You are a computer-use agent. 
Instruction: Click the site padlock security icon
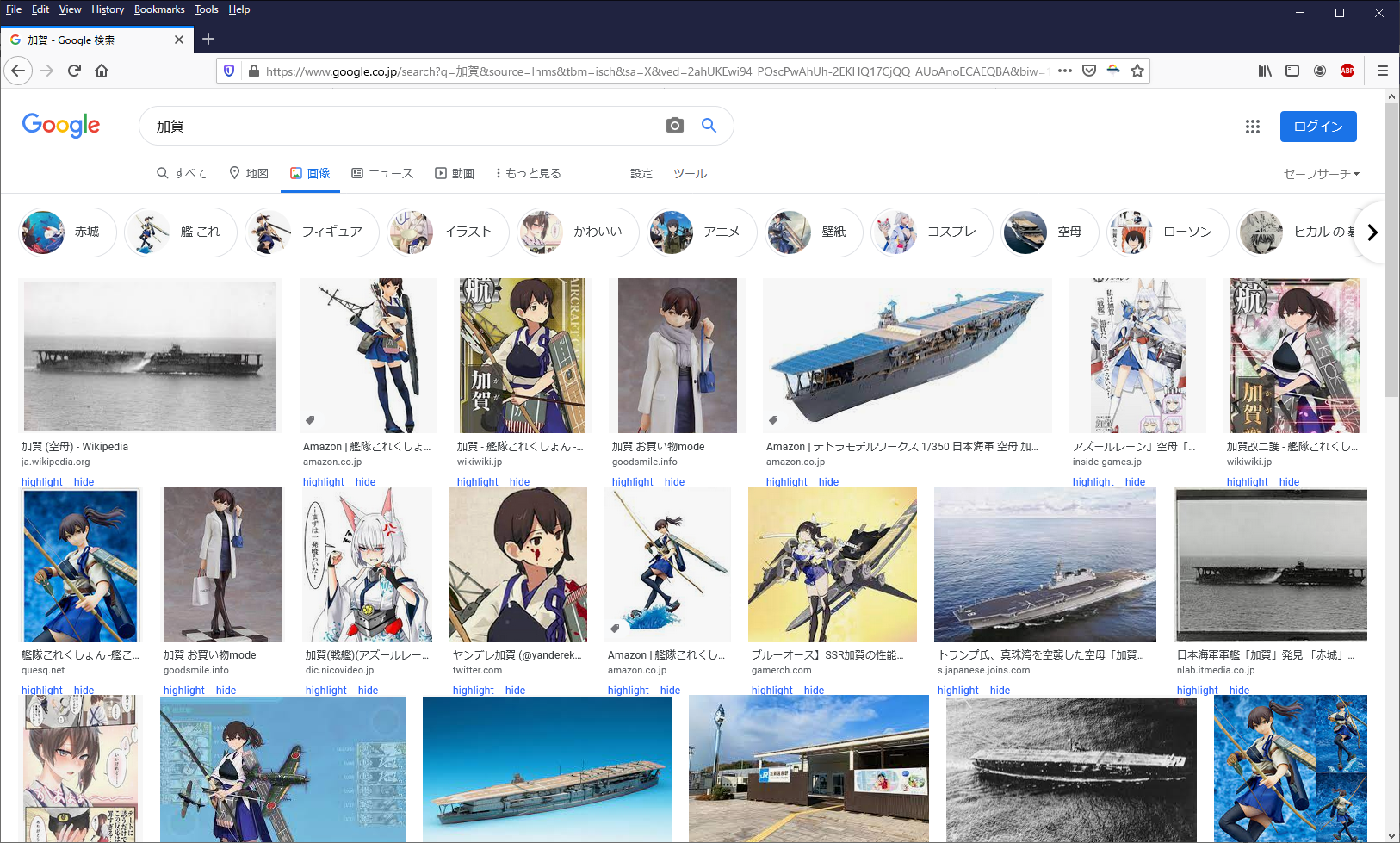pos(253,71)
